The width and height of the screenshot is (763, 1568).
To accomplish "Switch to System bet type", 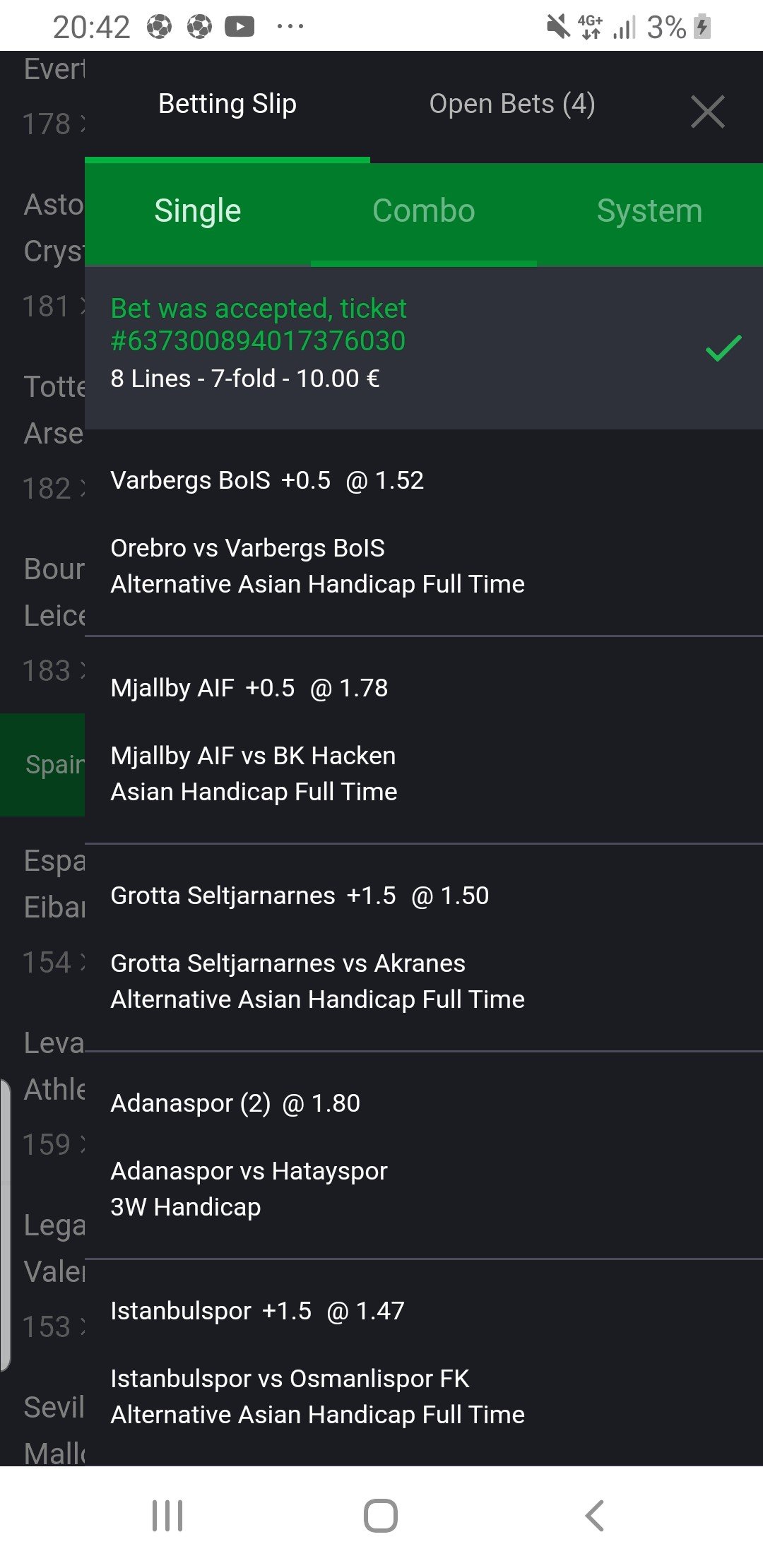I will tap(649, 210).
